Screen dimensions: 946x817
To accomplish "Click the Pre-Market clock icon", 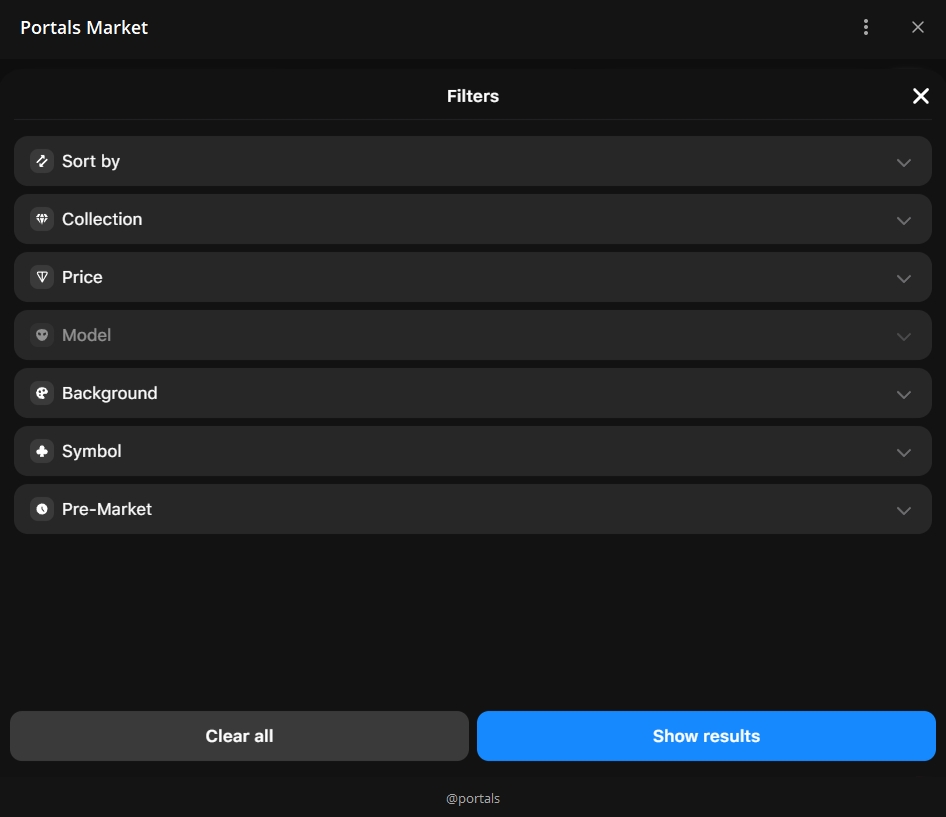I will point(42,509).
